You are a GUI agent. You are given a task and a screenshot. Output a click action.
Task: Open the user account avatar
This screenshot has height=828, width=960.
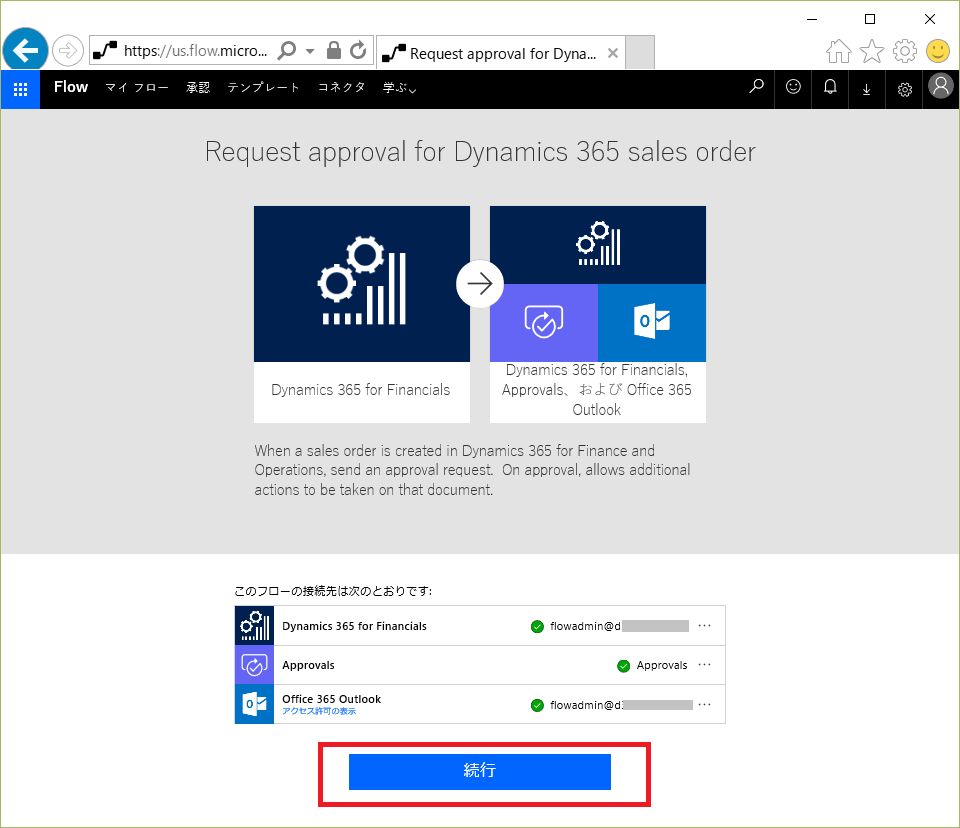click(x=940, y=87)
